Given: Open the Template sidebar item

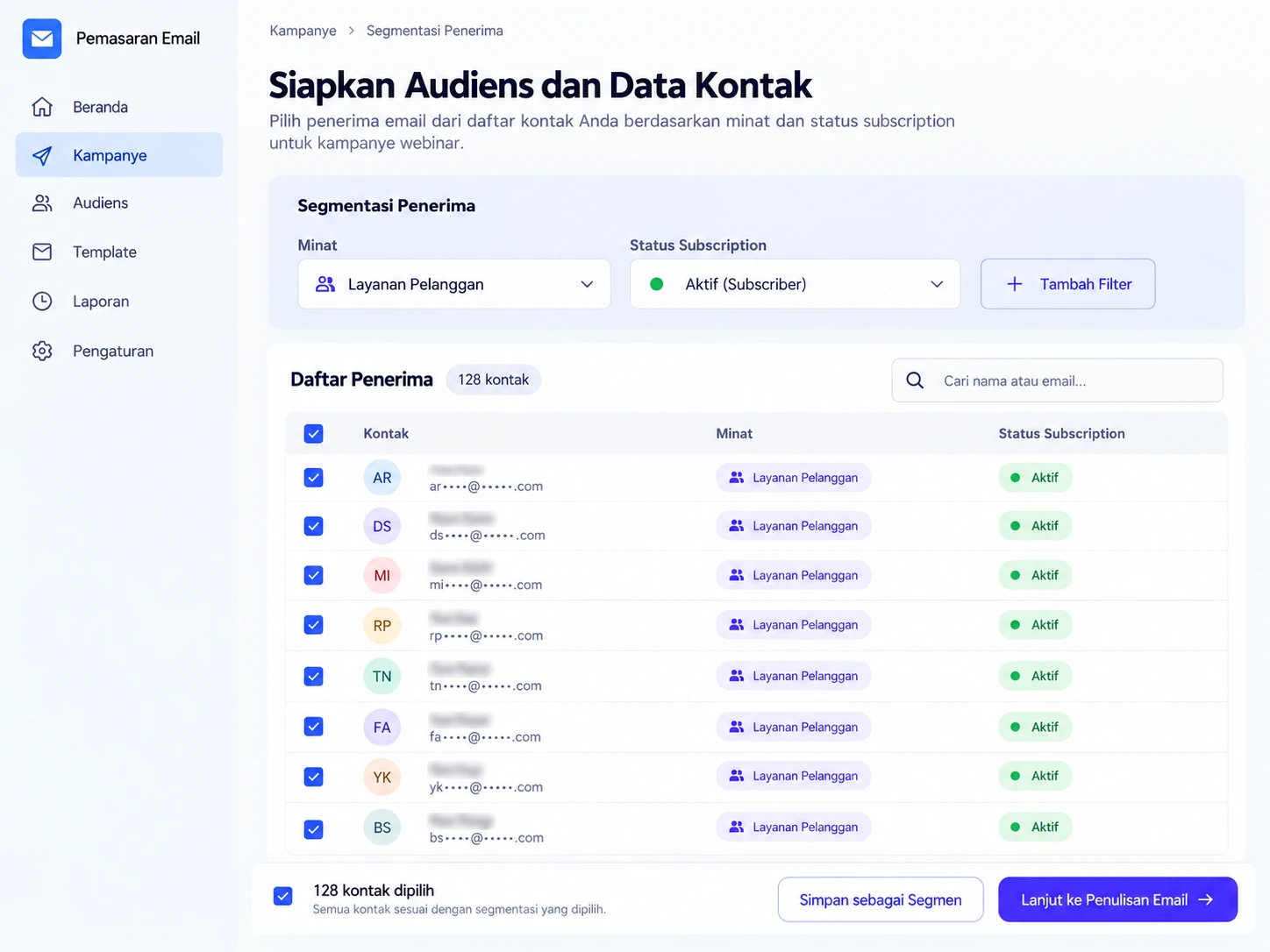Looking at the screenshot, I should [x=119, y=252].
